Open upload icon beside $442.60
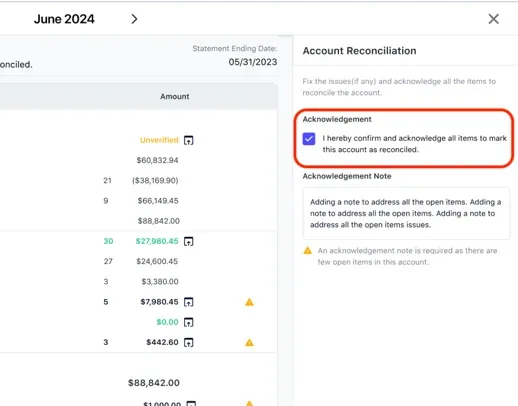This screenshot has width=518, height=406. click(189, 342)
